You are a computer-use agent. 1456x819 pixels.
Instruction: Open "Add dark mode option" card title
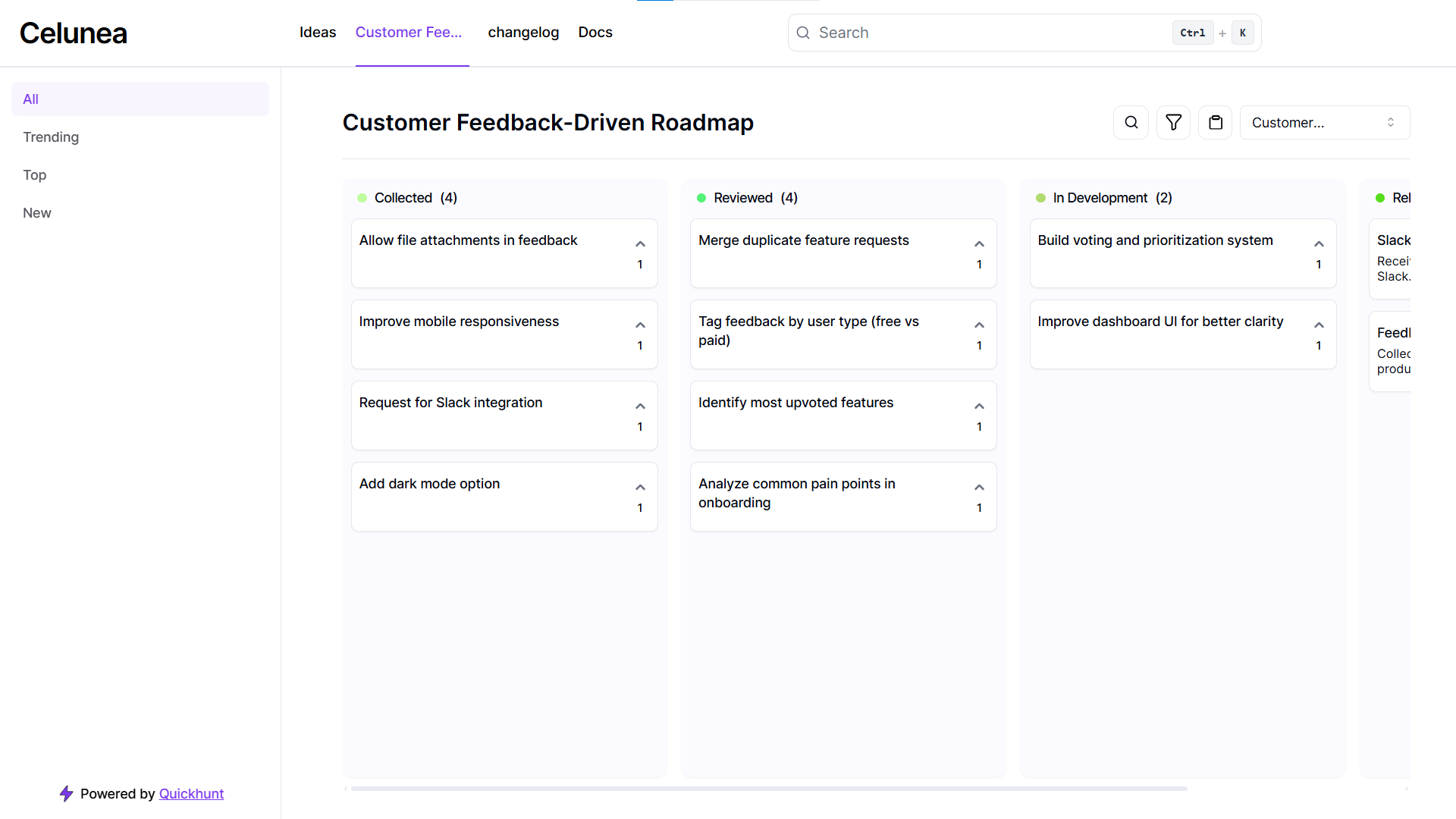(429, 483)
